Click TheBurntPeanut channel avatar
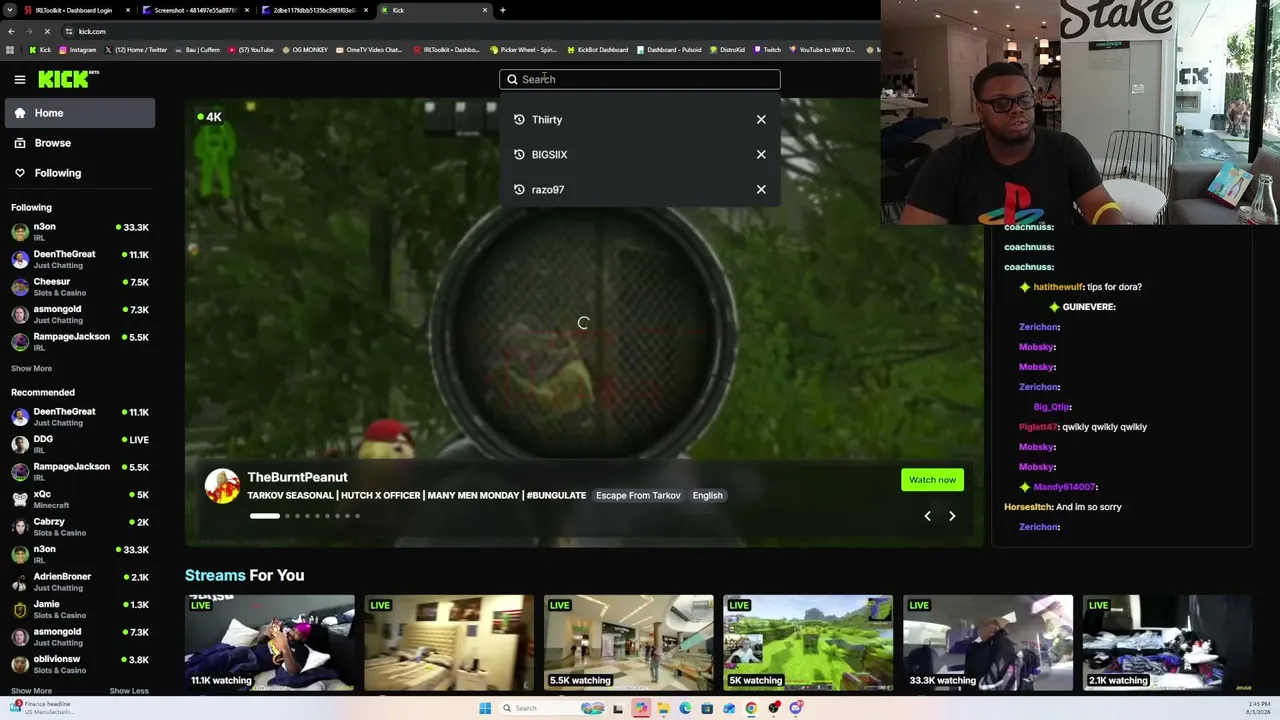 (222, 486)
